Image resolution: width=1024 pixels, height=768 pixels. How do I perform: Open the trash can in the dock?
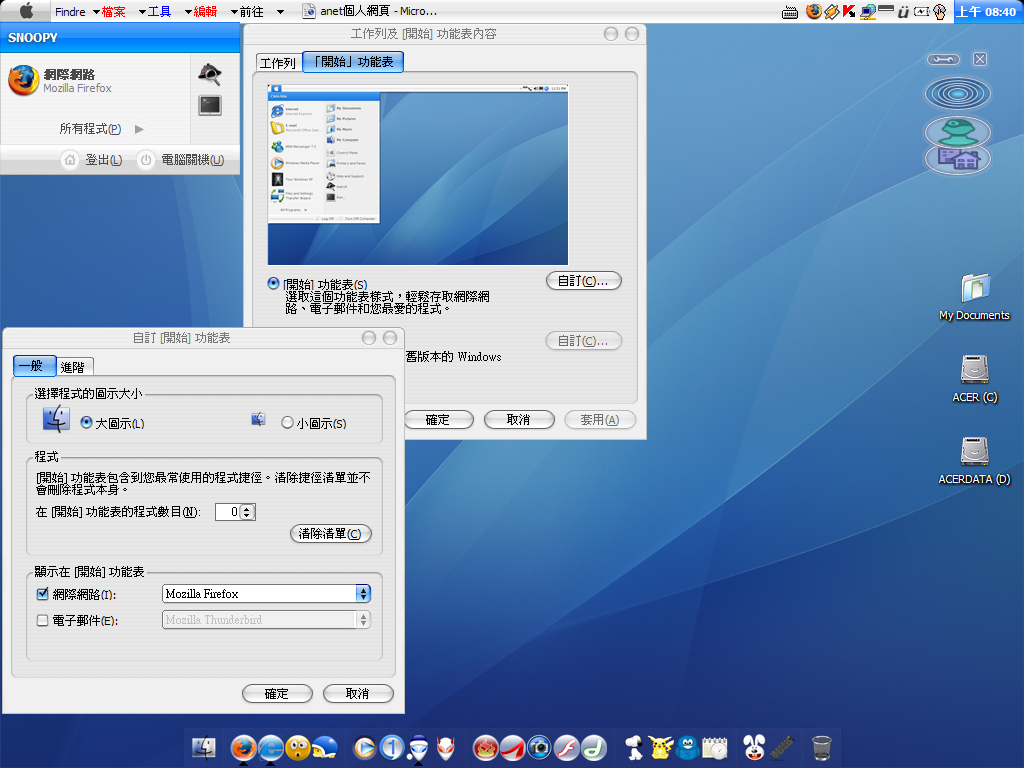coord(821,746)
